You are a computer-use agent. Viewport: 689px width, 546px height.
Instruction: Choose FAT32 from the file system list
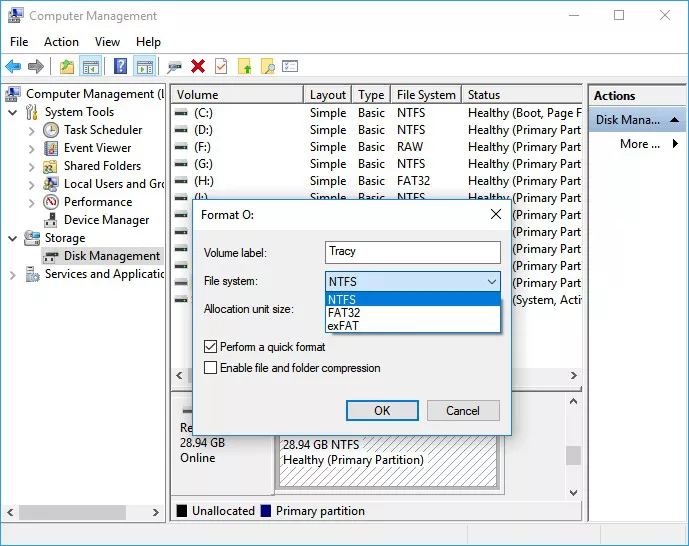click(344, 312)
